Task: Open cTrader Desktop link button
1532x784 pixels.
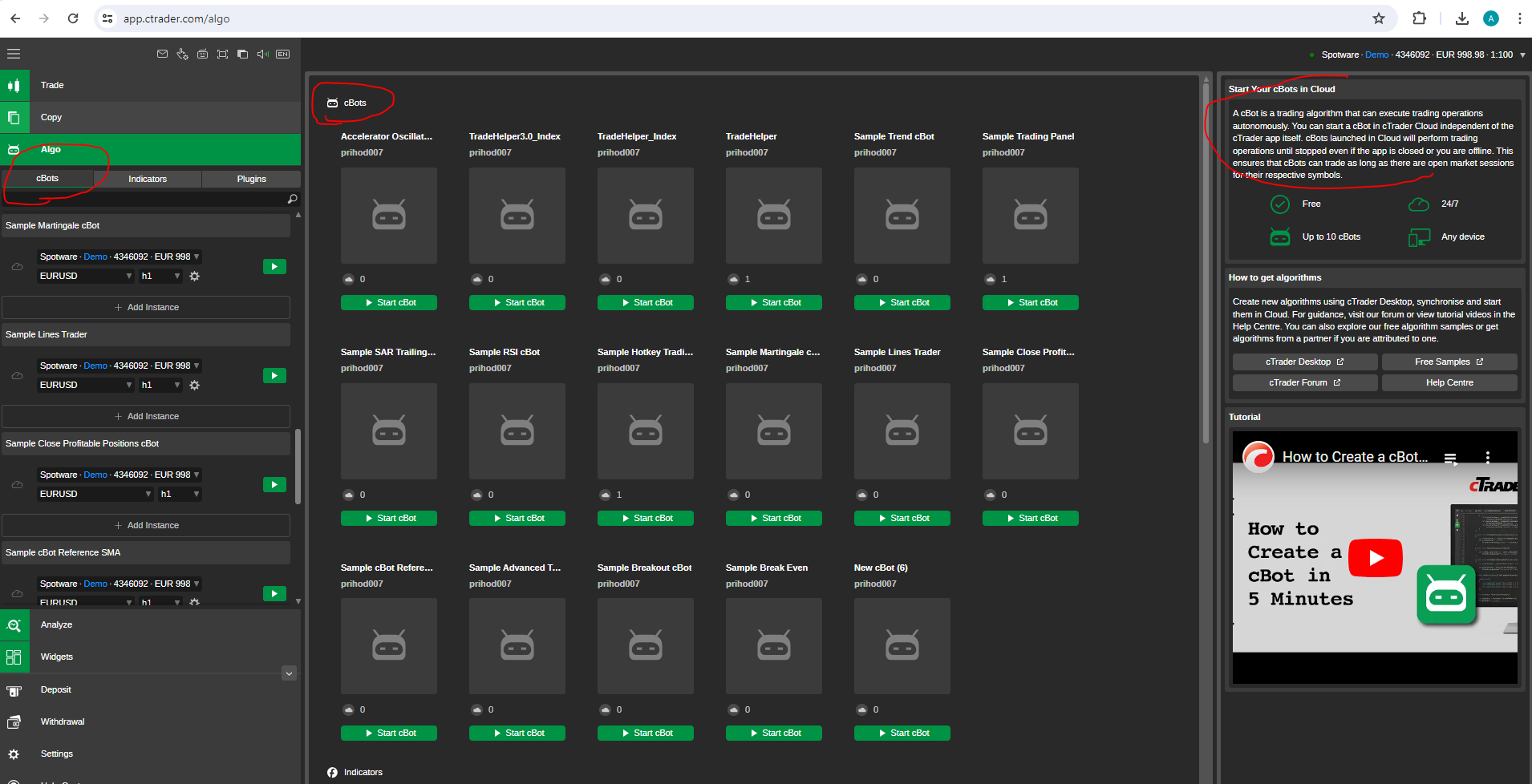Action: pyautogui.click(x=1305, y=362)
